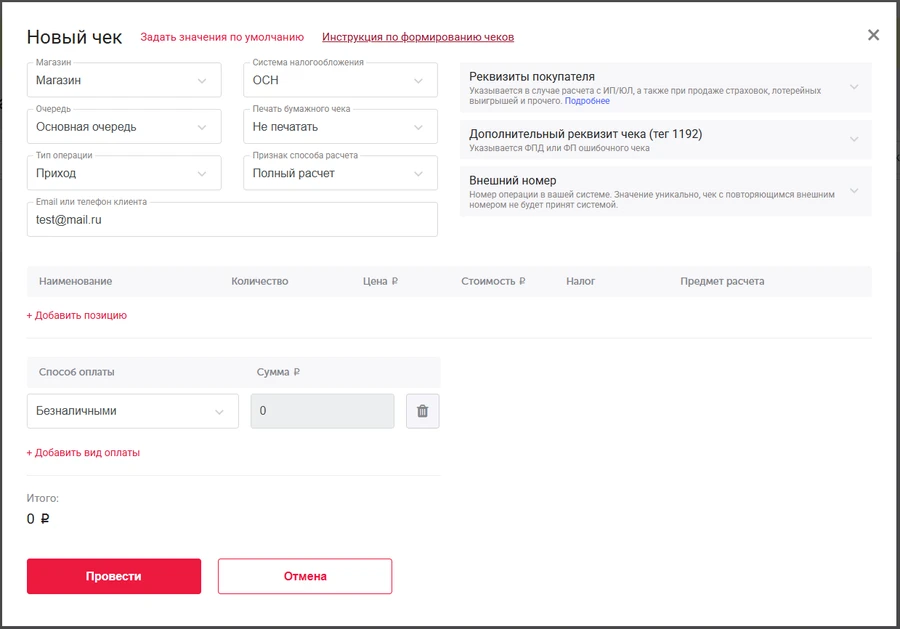Click the Провести button
Viewport: 900px width, 629px height.
(114, 576)
